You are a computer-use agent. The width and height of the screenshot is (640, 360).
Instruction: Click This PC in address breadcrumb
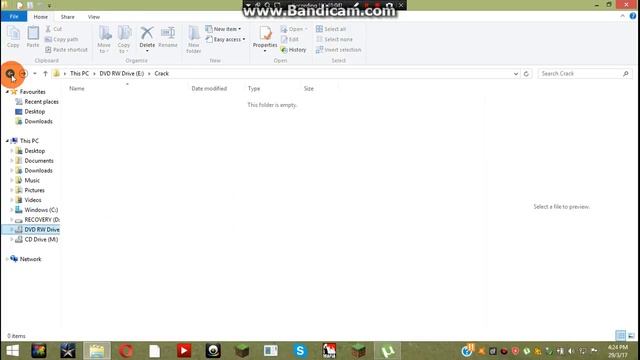[x=79, y=73]
